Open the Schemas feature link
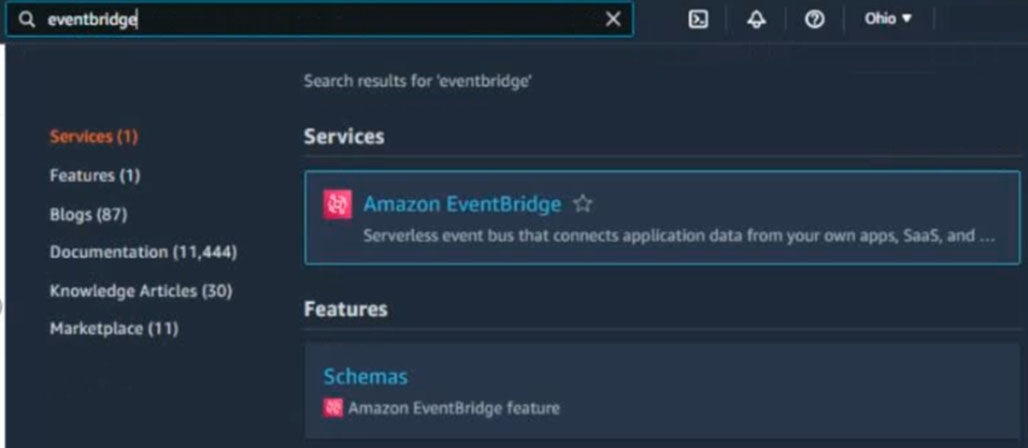This screenshot has height=448, width=1028. point(365,376)
